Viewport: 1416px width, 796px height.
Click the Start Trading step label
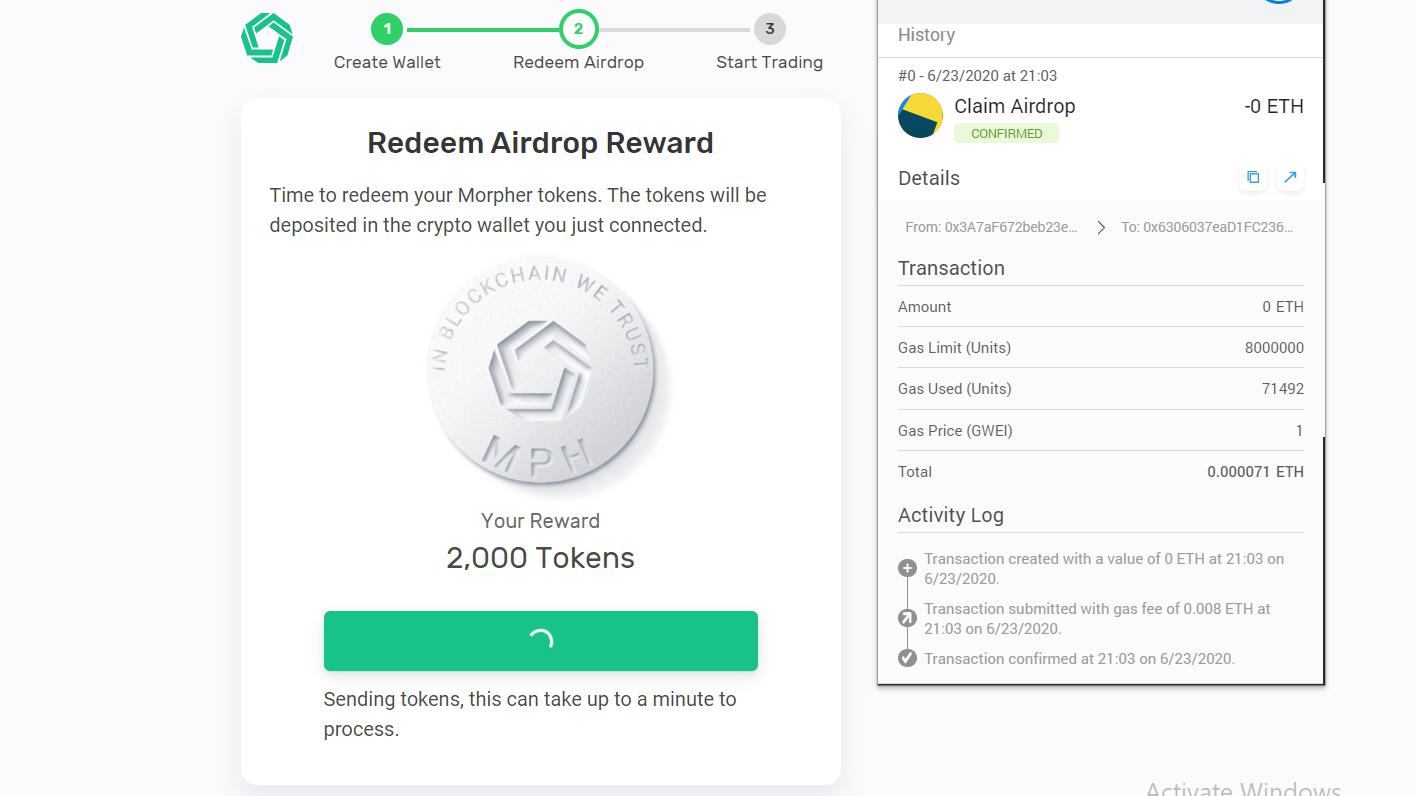click(x=769, y=62)
